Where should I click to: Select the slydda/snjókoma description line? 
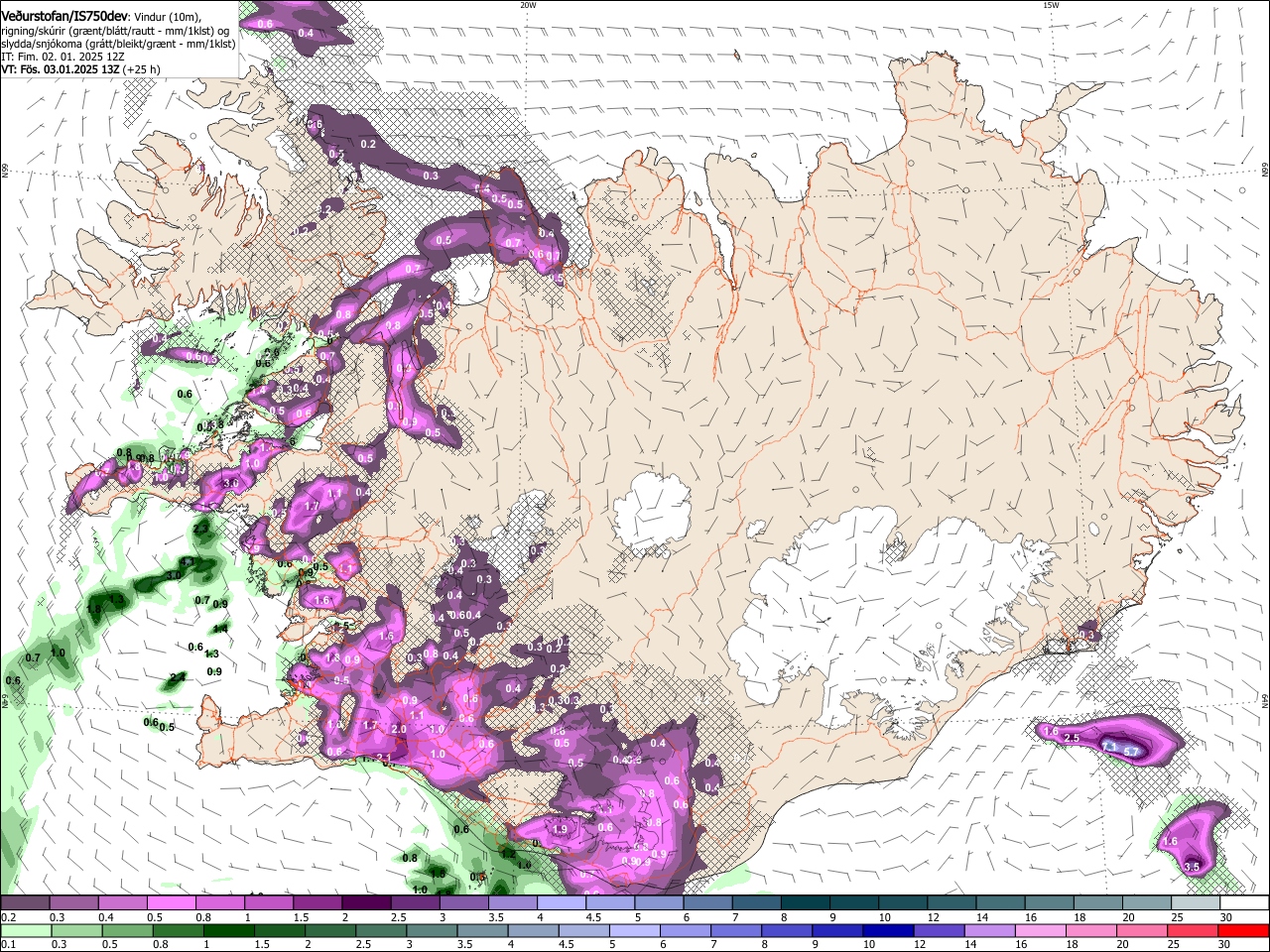pyautogui.click(x=118, y=44)
